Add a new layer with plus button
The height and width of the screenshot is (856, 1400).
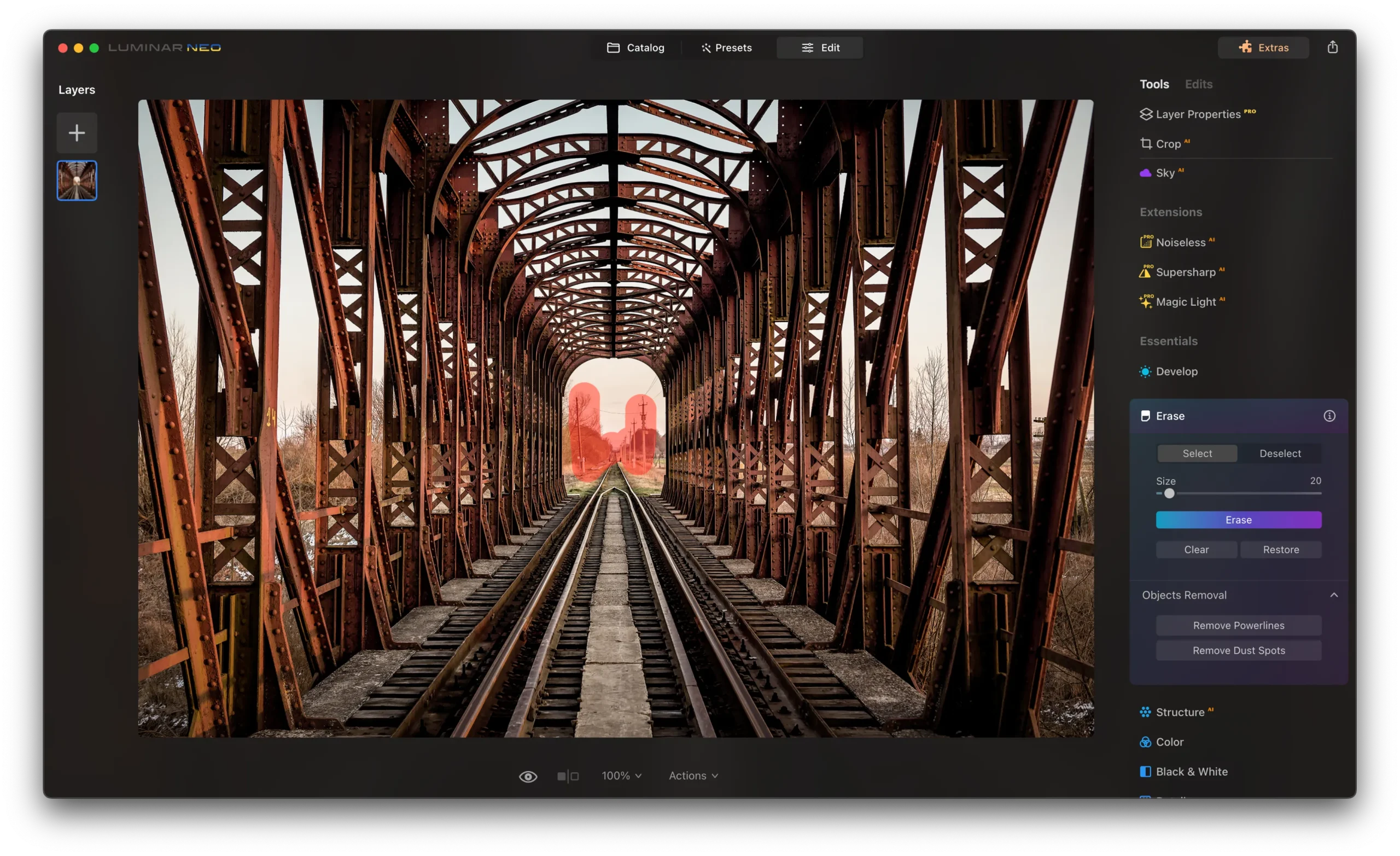click(77, 133)
